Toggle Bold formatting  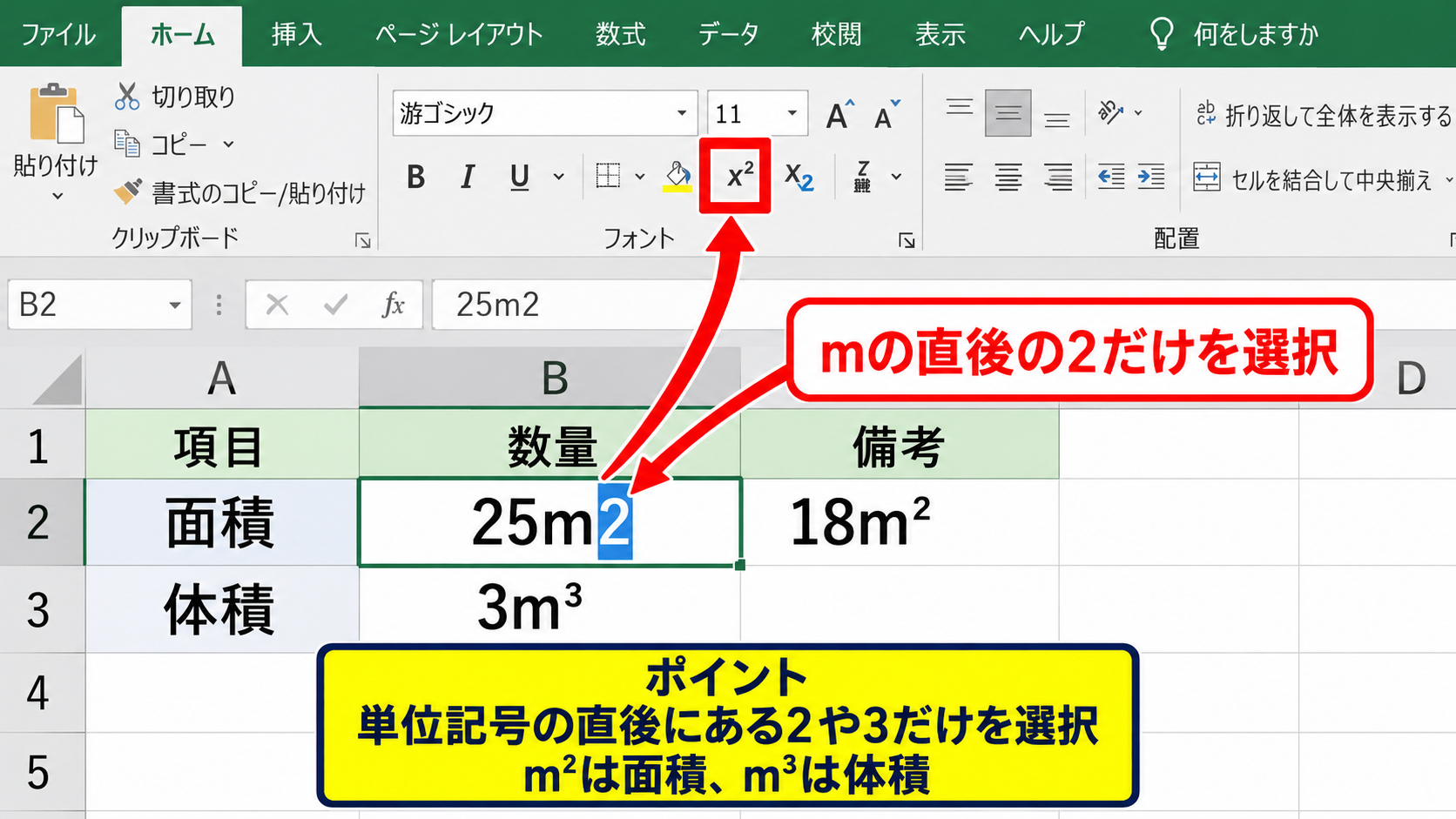pos(416,177)
